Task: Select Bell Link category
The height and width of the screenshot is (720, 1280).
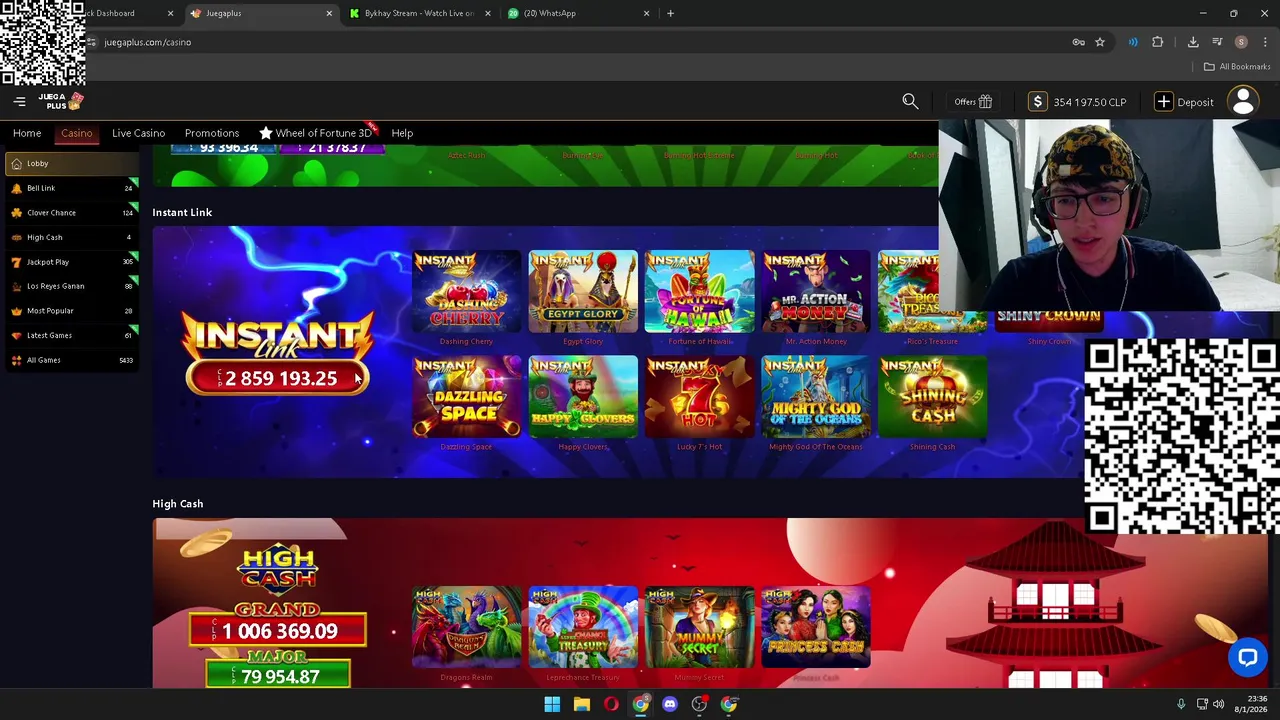Action: point(71,188)
